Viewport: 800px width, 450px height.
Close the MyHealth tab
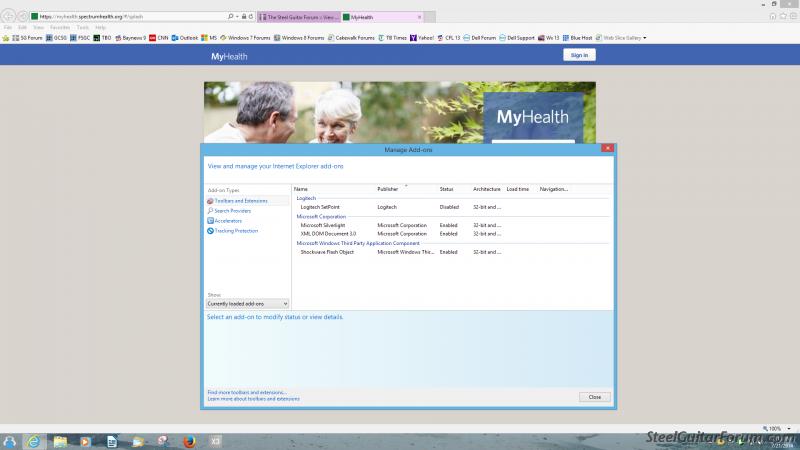(419, 17)
